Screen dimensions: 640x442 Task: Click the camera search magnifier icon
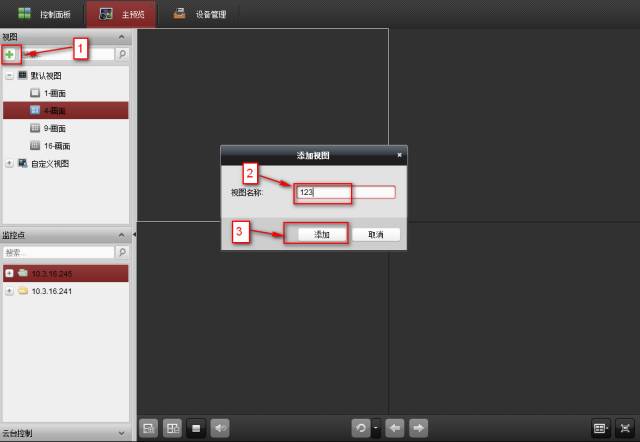(x=122, y=253)
